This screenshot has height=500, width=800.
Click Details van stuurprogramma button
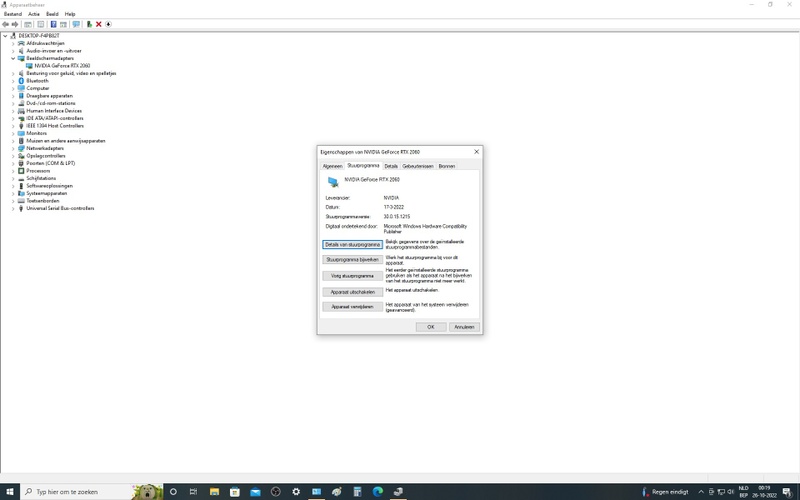click(x=353, y=245)
